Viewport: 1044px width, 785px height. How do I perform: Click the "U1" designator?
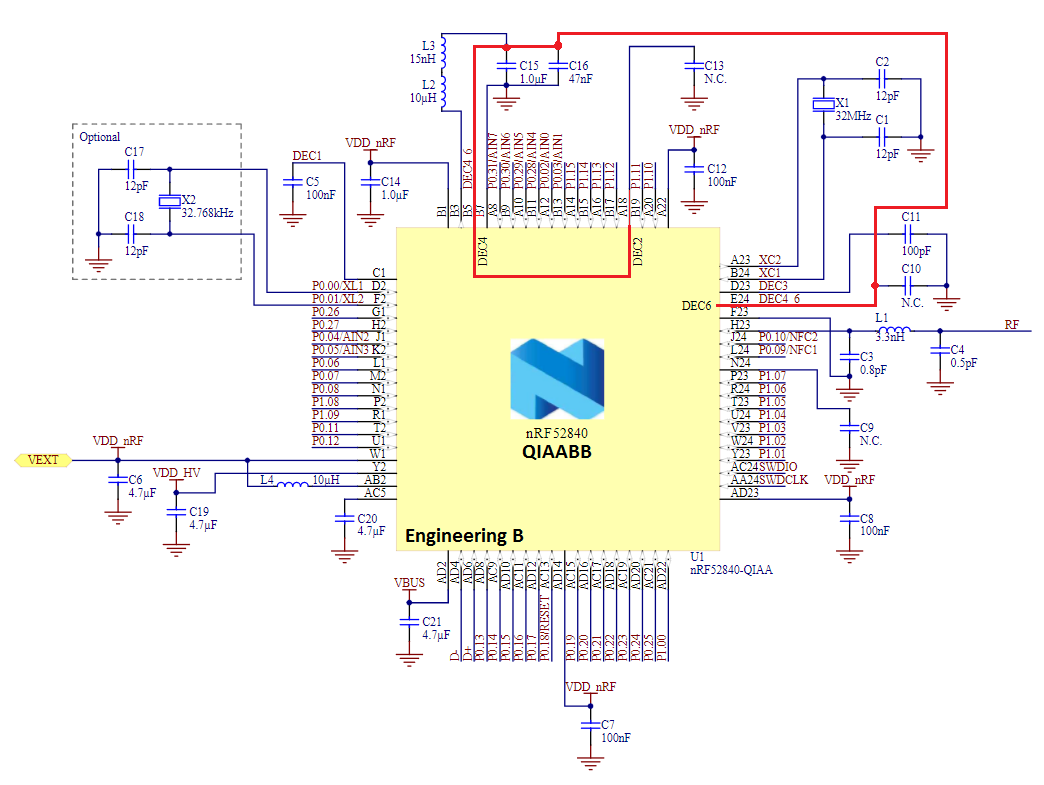[x=696, y=557]
